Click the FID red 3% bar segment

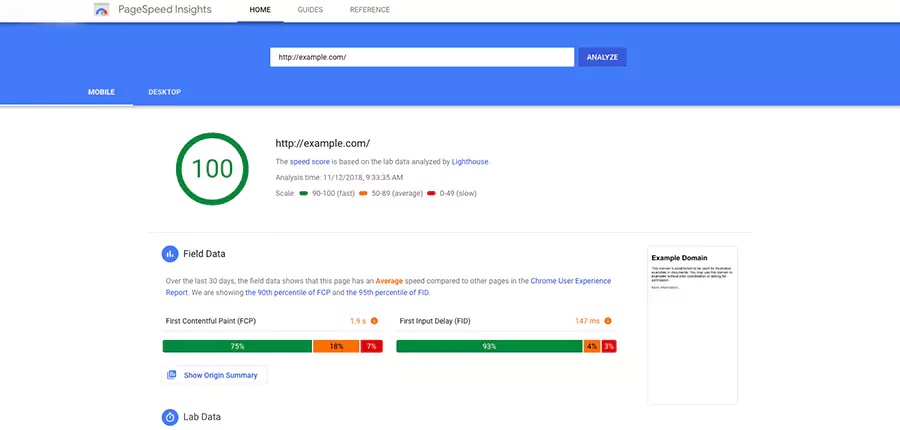pyautogui.click(x=609, y=346)
